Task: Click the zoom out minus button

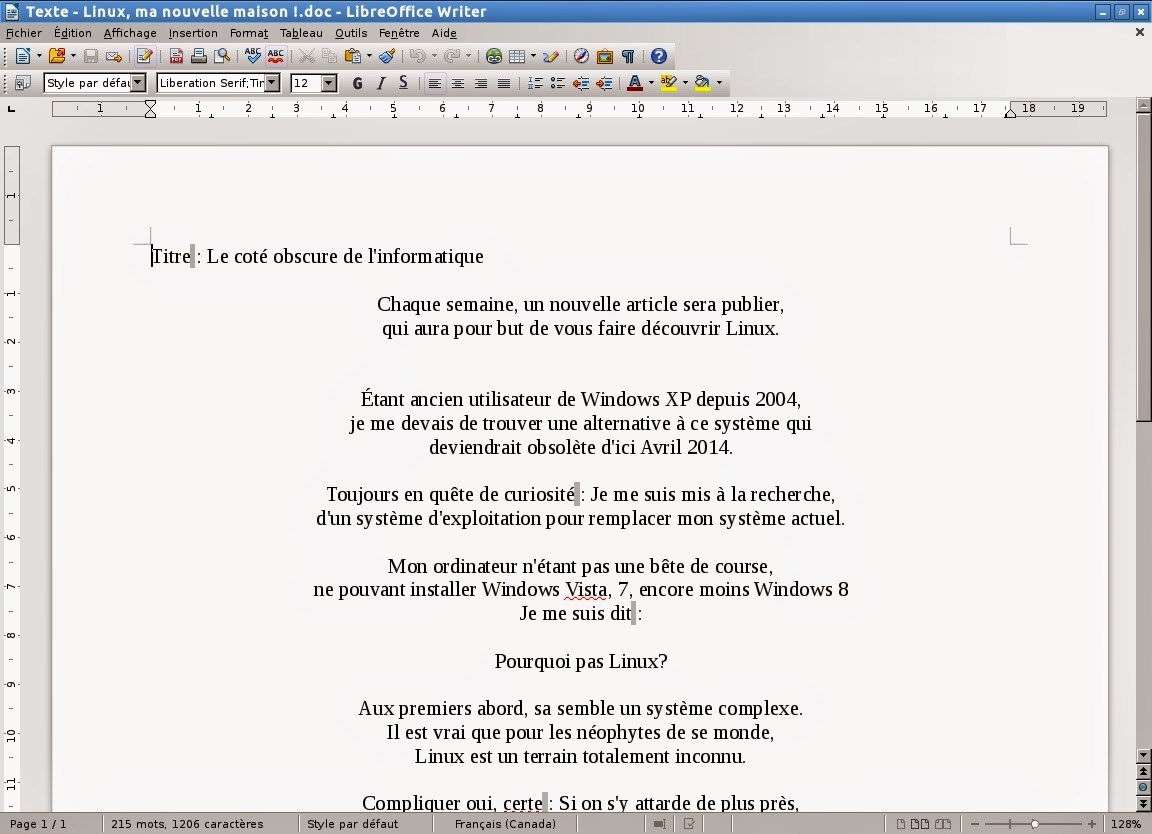Action: [x=975, y=824]
